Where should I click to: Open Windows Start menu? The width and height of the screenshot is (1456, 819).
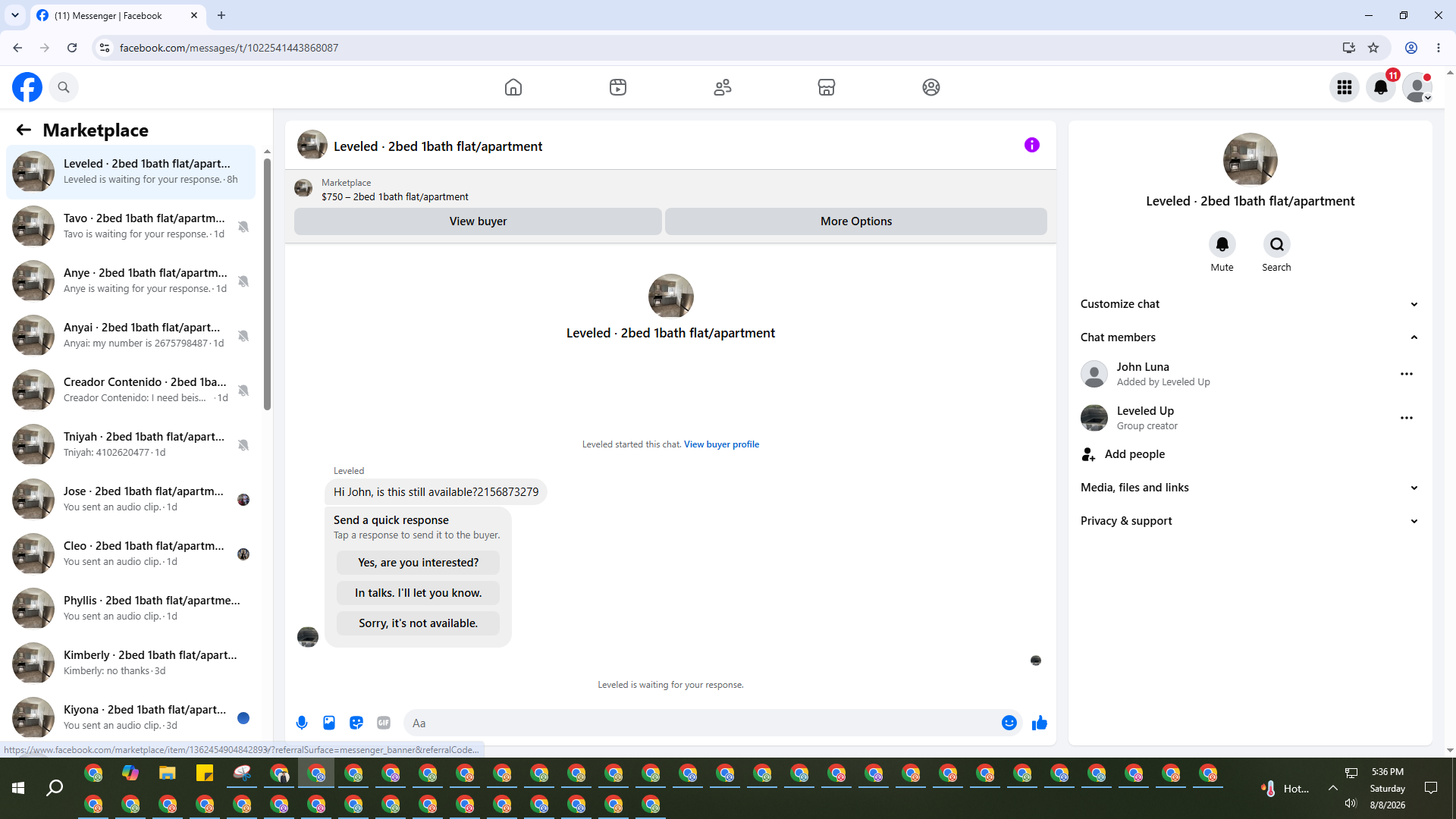click(x=18, y=789)
